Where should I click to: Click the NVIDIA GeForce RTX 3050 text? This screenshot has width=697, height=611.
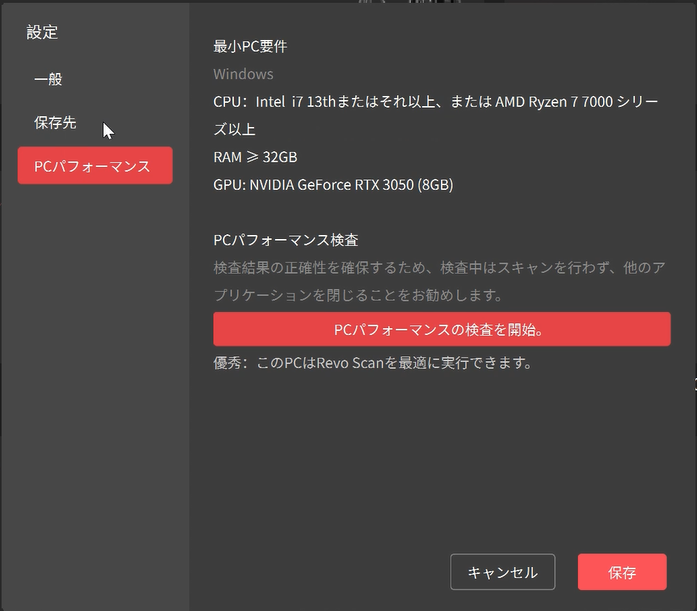click(332, 185)
